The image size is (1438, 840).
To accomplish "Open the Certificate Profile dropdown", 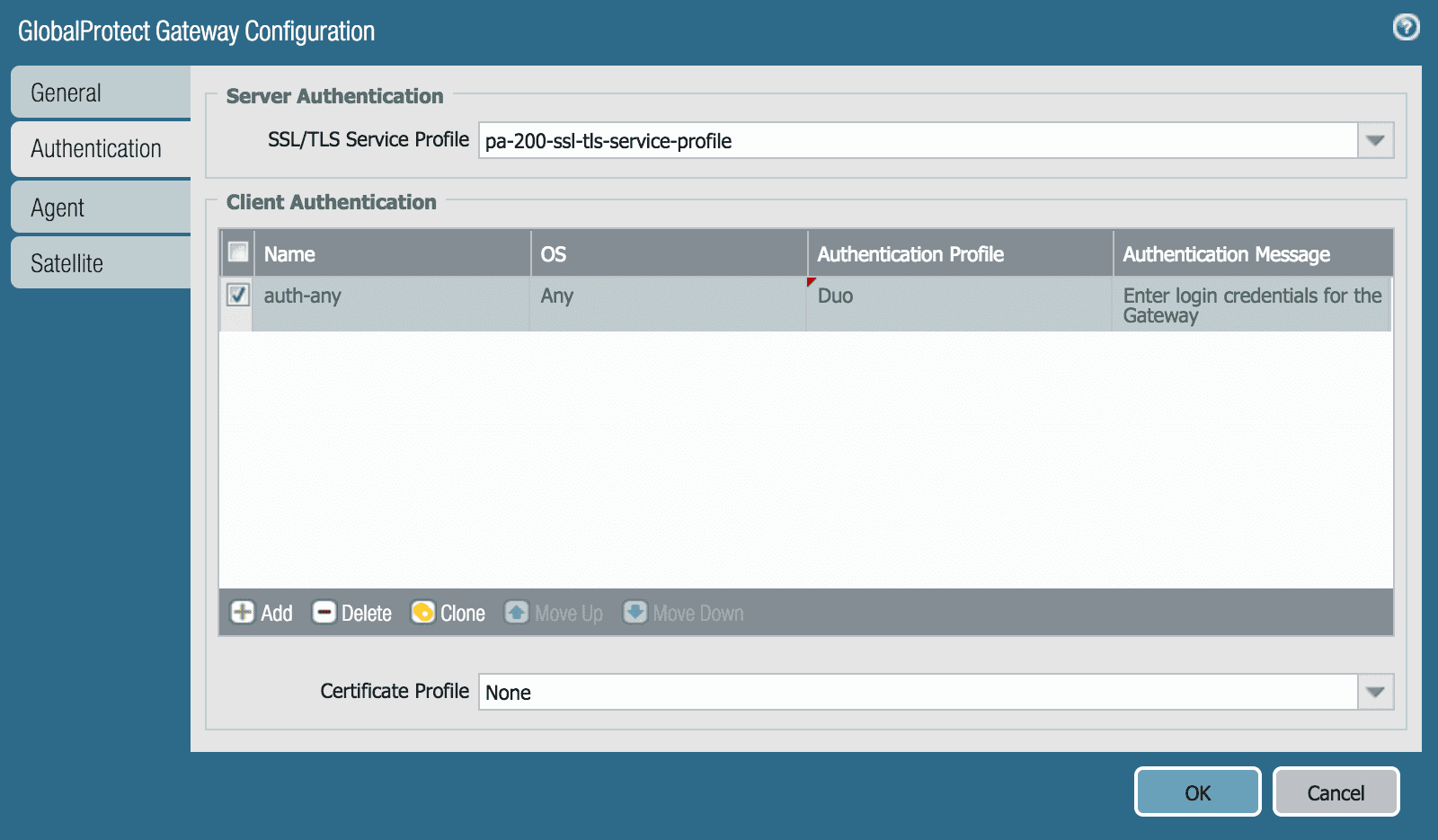I will point(1376,692).
